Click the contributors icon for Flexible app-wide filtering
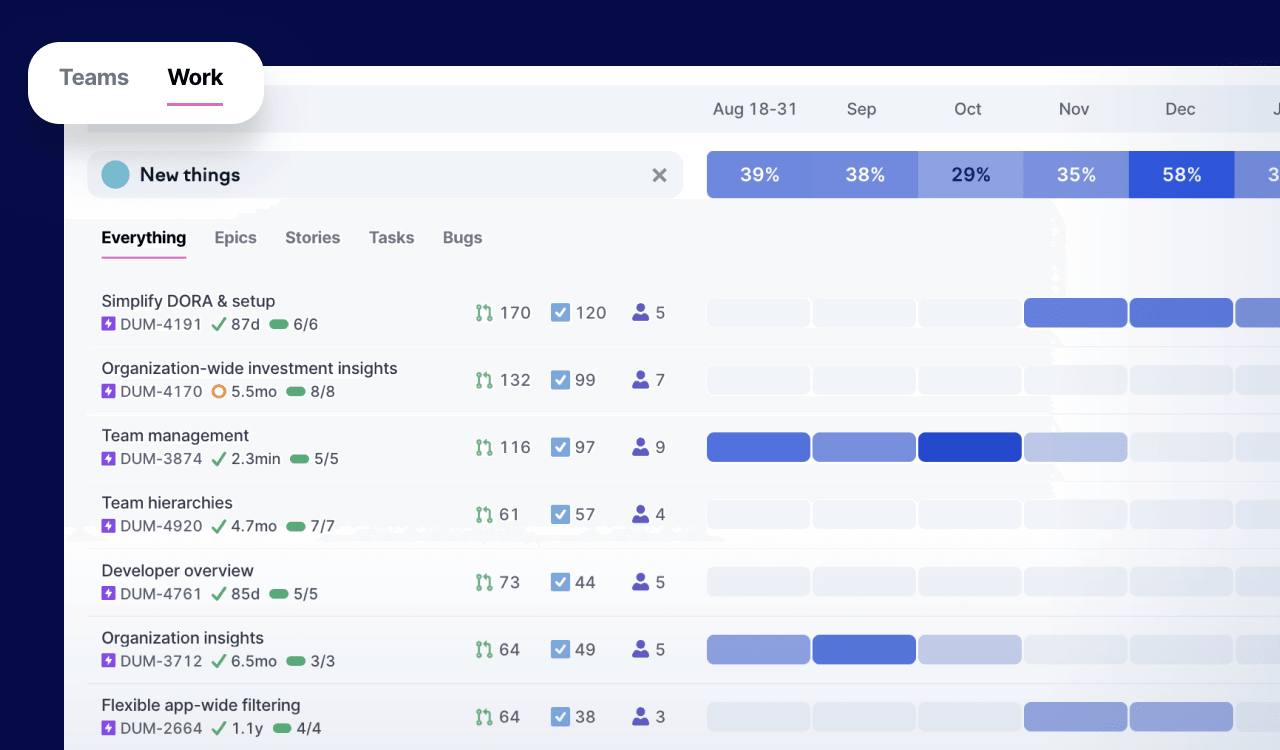This screenshot has height=750, width=1280. (641, 717)
